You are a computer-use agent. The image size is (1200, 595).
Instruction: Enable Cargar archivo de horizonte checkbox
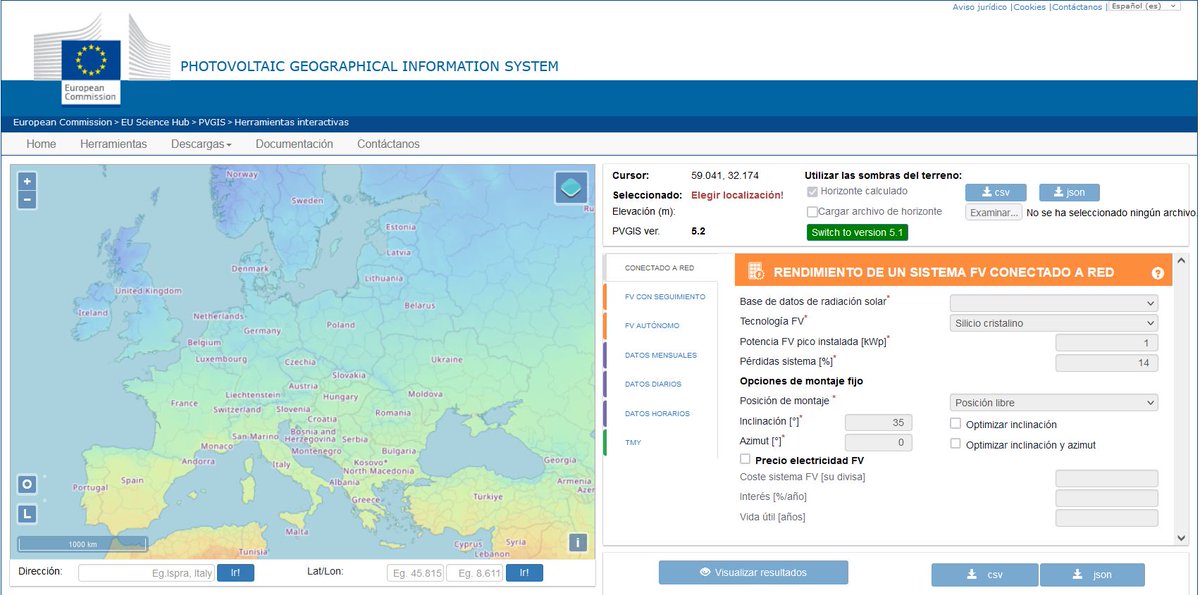(x=813, y=212)
